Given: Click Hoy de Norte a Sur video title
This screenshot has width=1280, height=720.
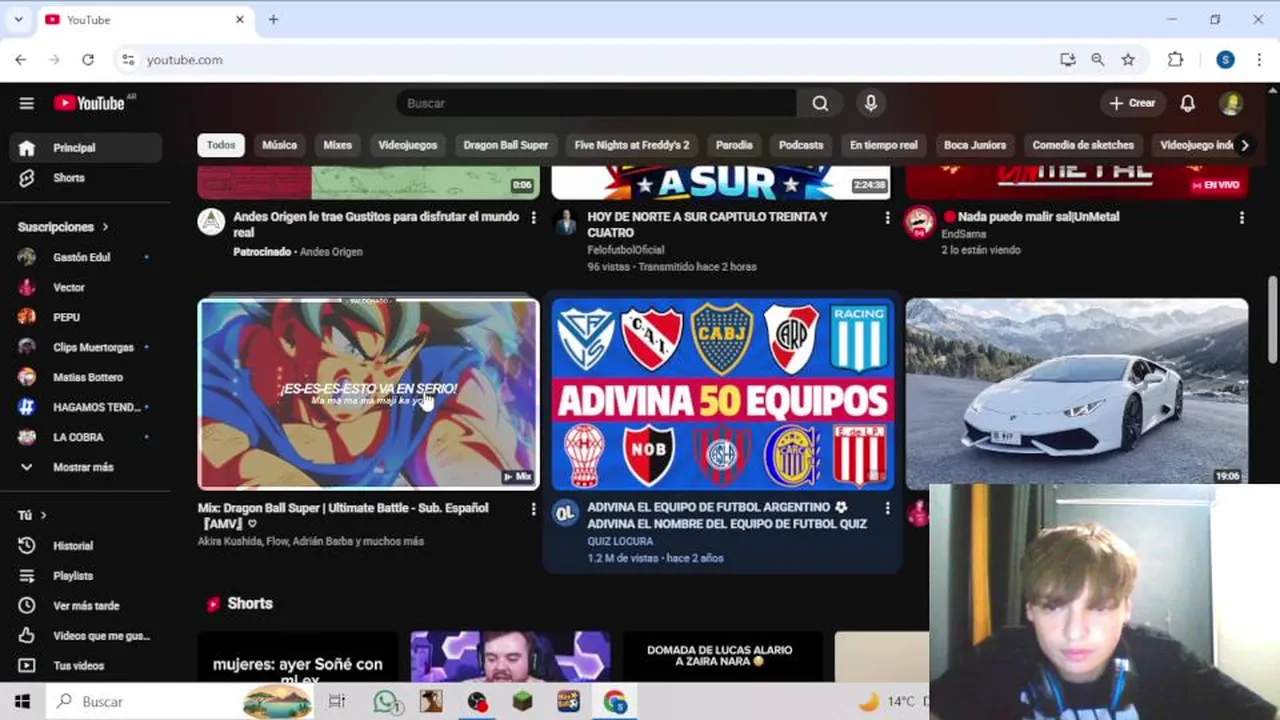Looking at the screenshot, I should coord(707,224).
